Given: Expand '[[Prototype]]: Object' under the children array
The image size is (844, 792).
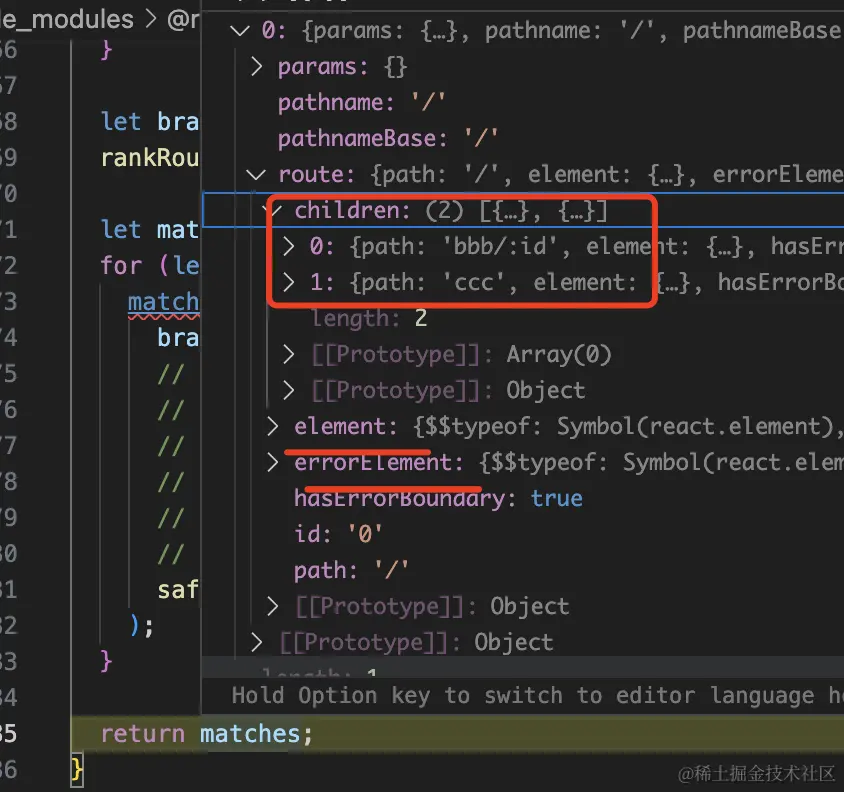Looking at the screenshot, I should [289, 390].
